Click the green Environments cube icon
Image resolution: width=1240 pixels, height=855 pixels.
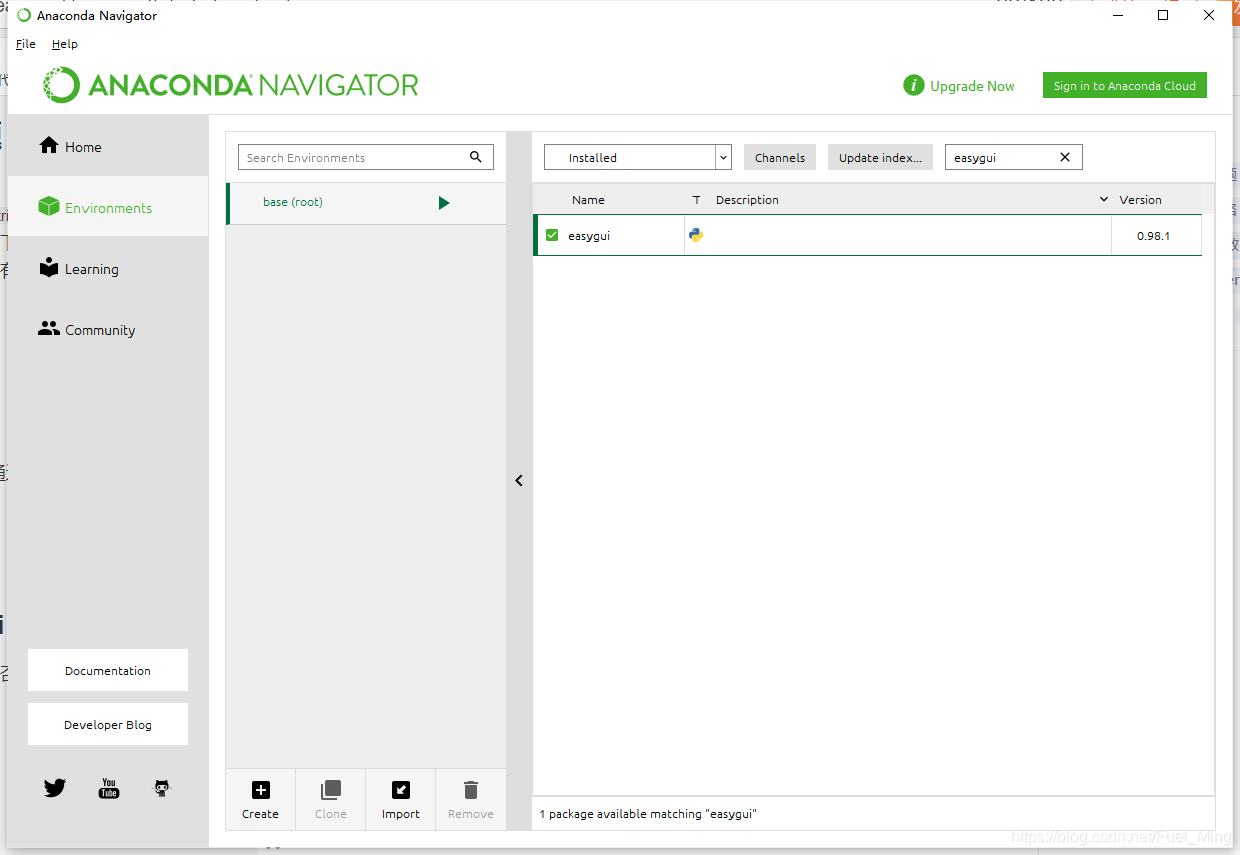(49, 206)
